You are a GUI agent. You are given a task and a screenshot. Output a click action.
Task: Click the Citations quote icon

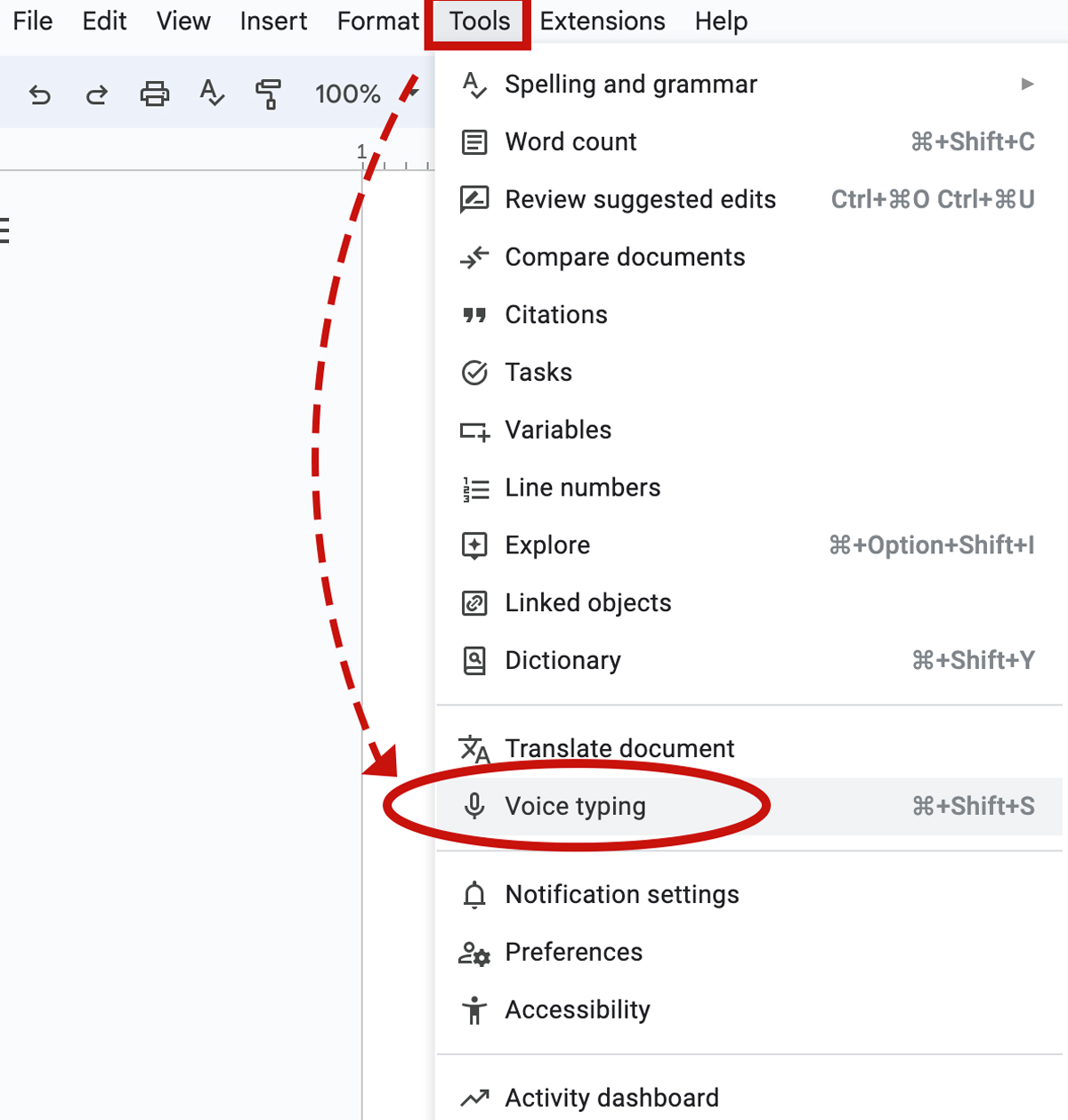tap(474, 315)
